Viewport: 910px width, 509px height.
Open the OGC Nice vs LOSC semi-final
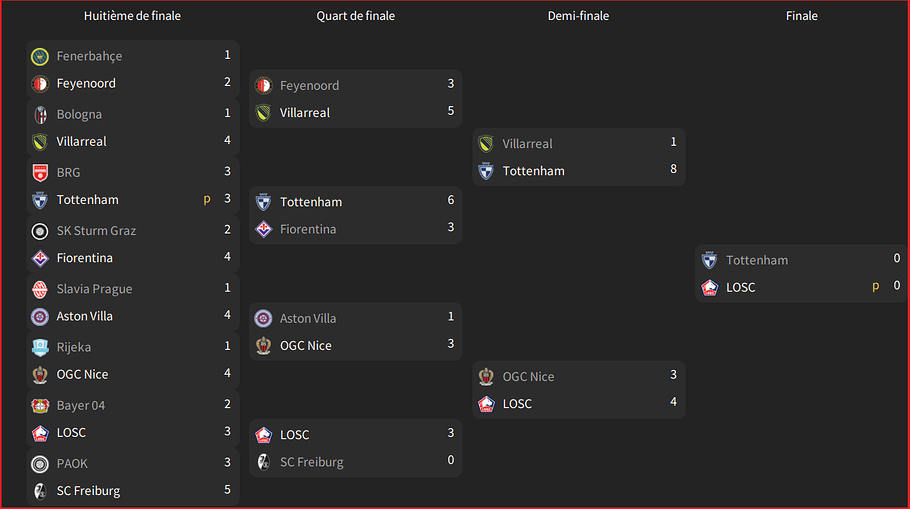click(579, 390)
